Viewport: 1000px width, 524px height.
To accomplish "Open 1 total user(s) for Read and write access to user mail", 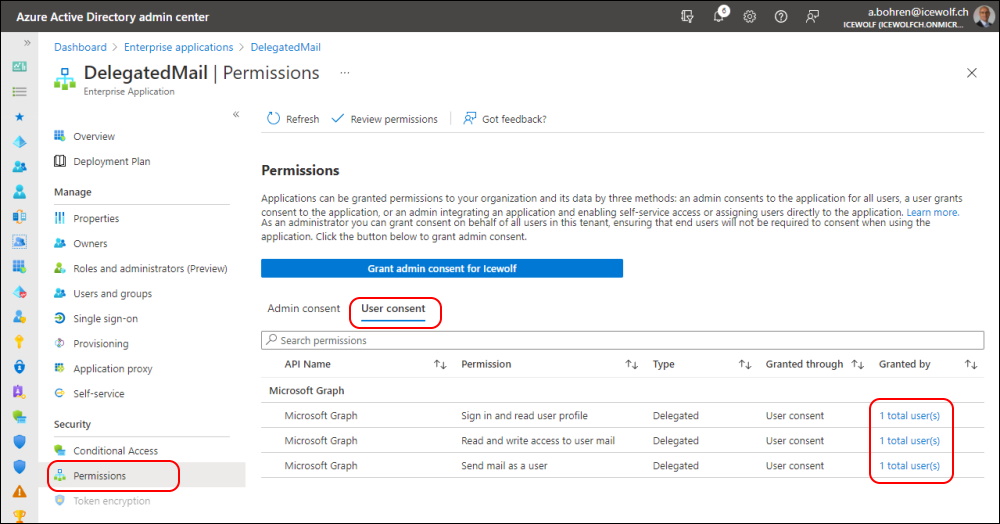I will pyautogui.click(x=909, y=440).
